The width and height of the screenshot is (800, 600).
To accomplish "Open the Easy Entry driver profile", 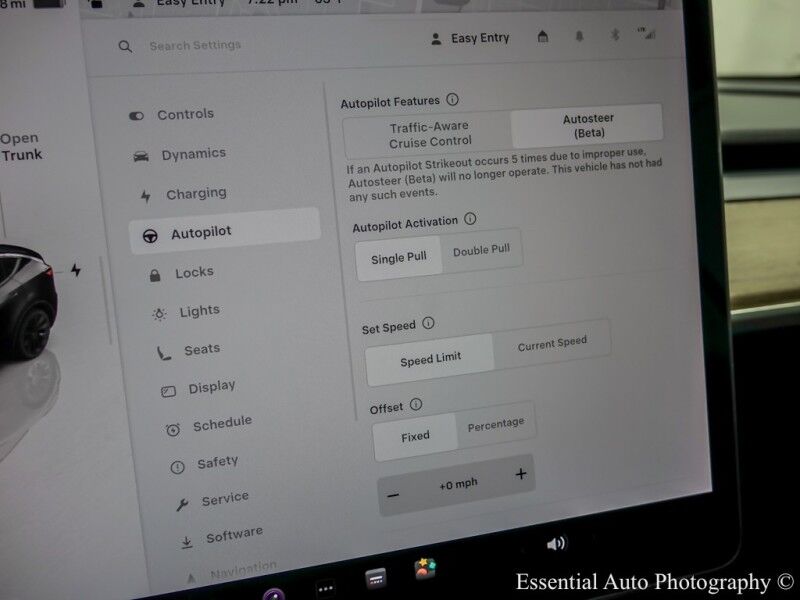I will pyautogui.click(x=470, y=38).
